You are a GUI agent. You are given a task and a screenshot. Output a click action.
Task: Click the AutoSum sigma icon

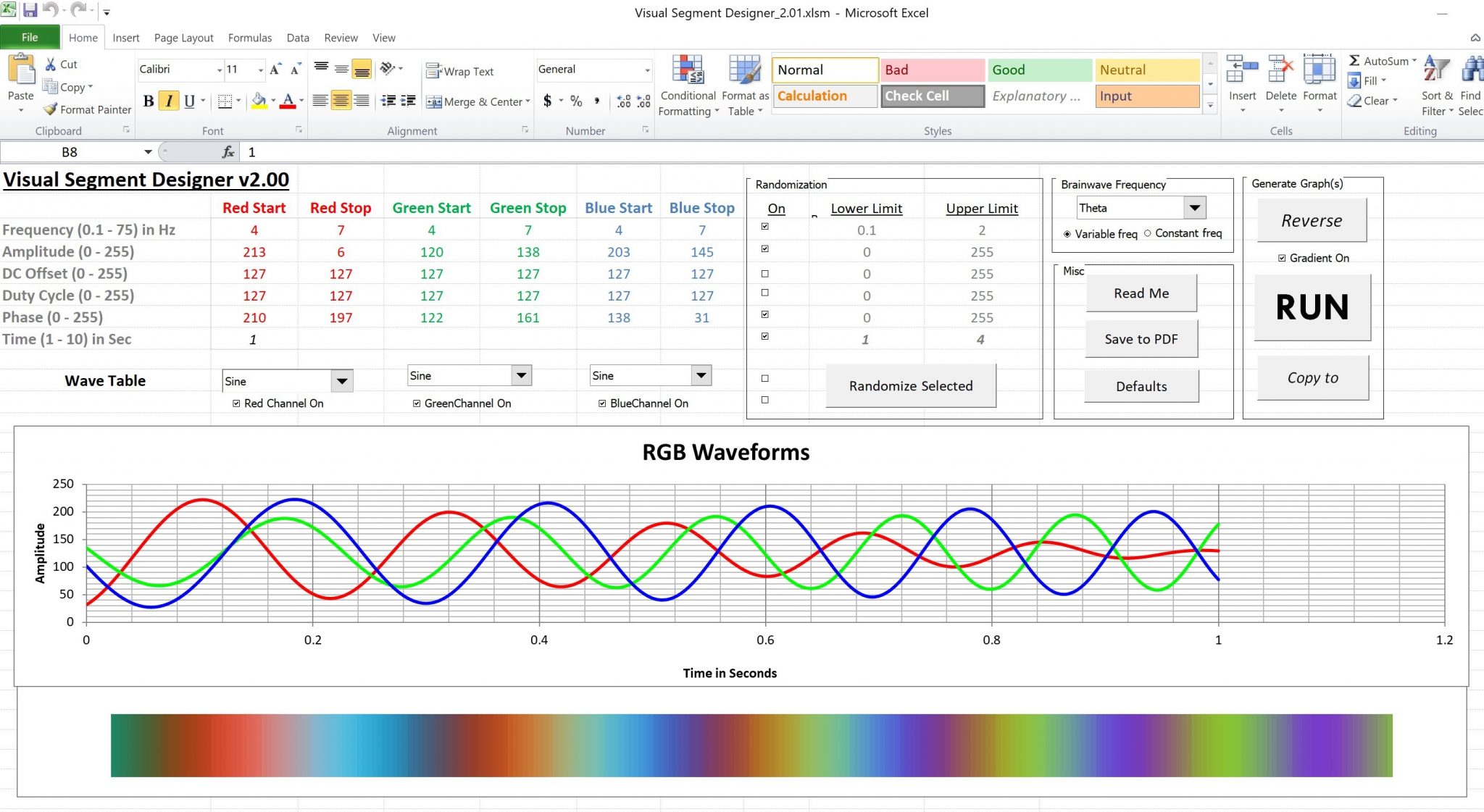point(1354,61)
